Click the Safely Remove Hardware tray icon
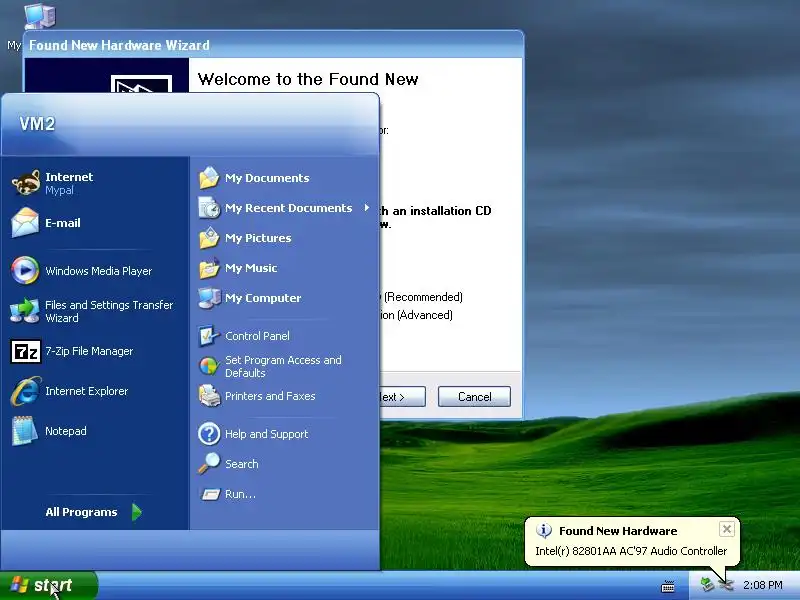Viewport: 800px width, 600px height. (x=707, y=584)
